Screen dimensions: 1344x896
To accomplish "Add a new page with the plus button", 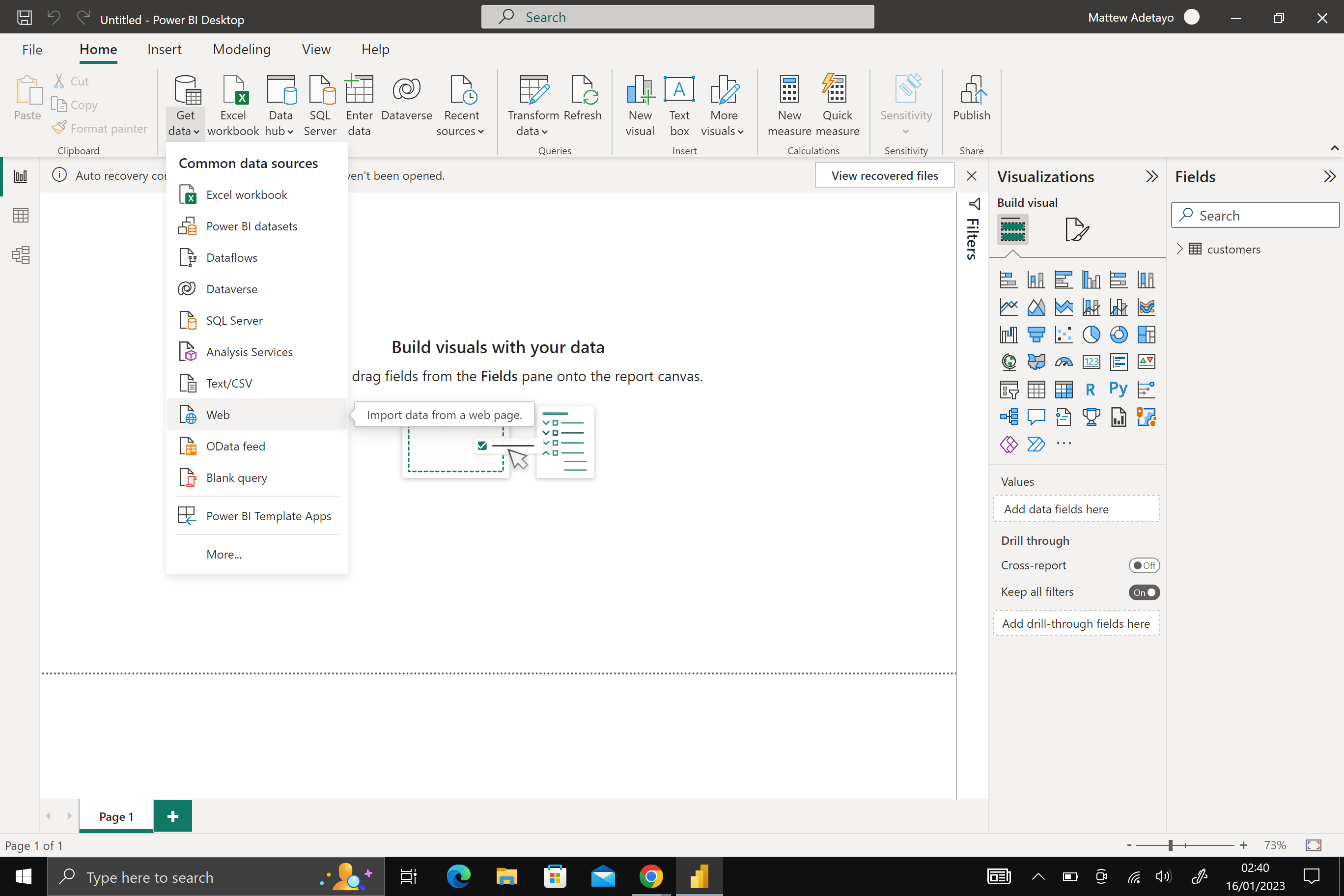I will (172, 816).
